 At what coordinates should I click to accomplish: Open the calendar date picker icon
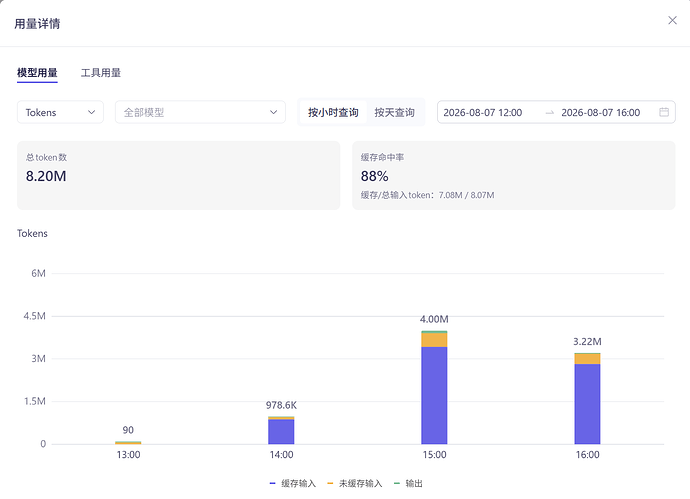(x=664, y=112)
